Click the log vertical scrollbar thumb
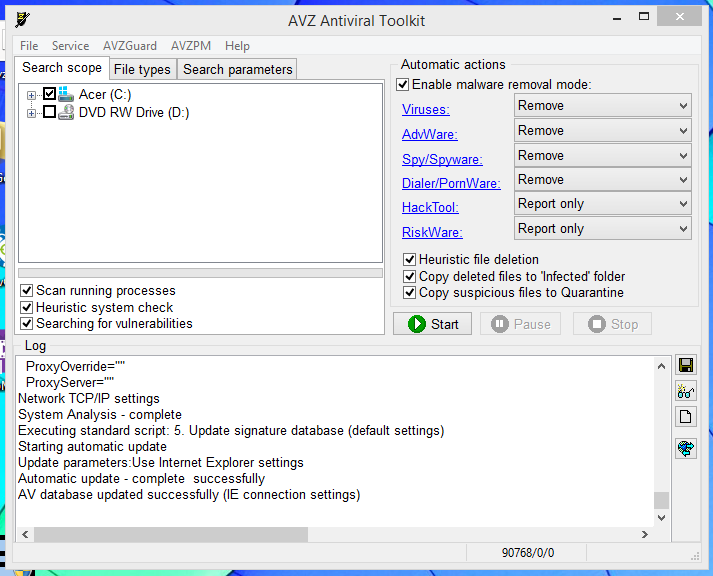 pyautogui.click(x=662, y=501)
